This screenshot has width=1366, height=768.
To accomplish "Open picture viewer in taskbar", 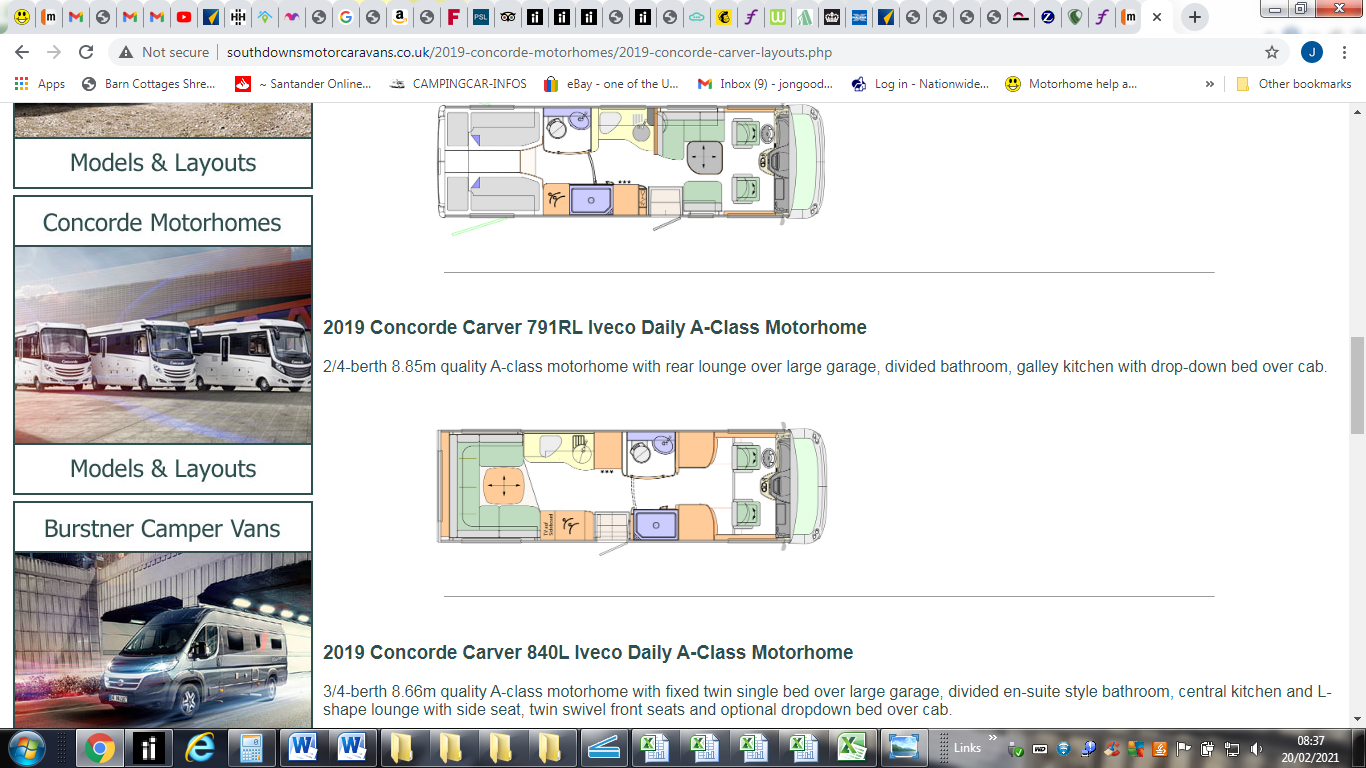I will click(904, 748).
